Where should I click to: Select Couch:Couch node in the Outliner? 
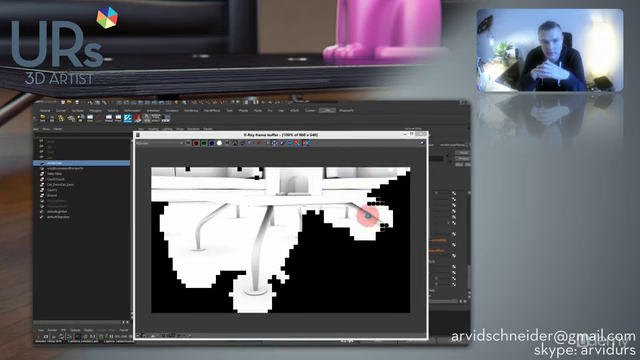[x=56, y=179]
